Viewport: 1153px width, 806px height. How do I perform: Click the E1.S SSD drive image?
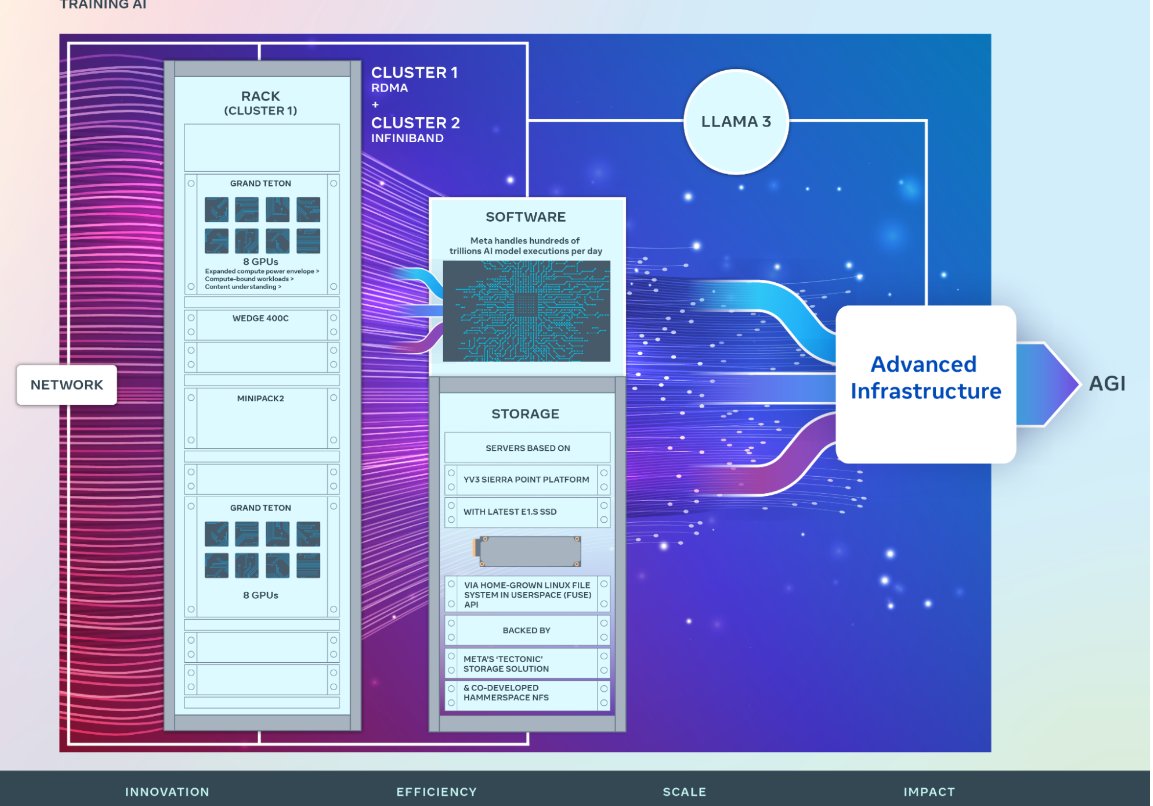pos(528,551)
